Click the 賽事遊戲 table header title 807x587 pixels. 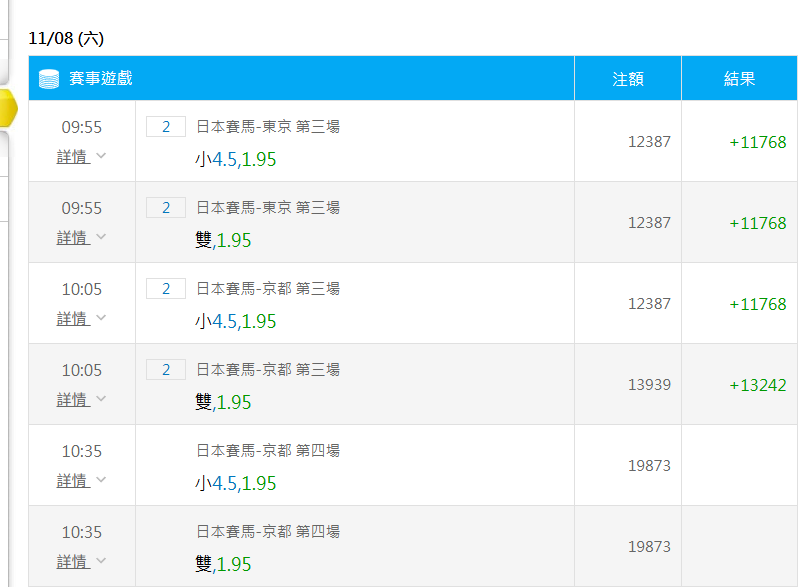100,78
